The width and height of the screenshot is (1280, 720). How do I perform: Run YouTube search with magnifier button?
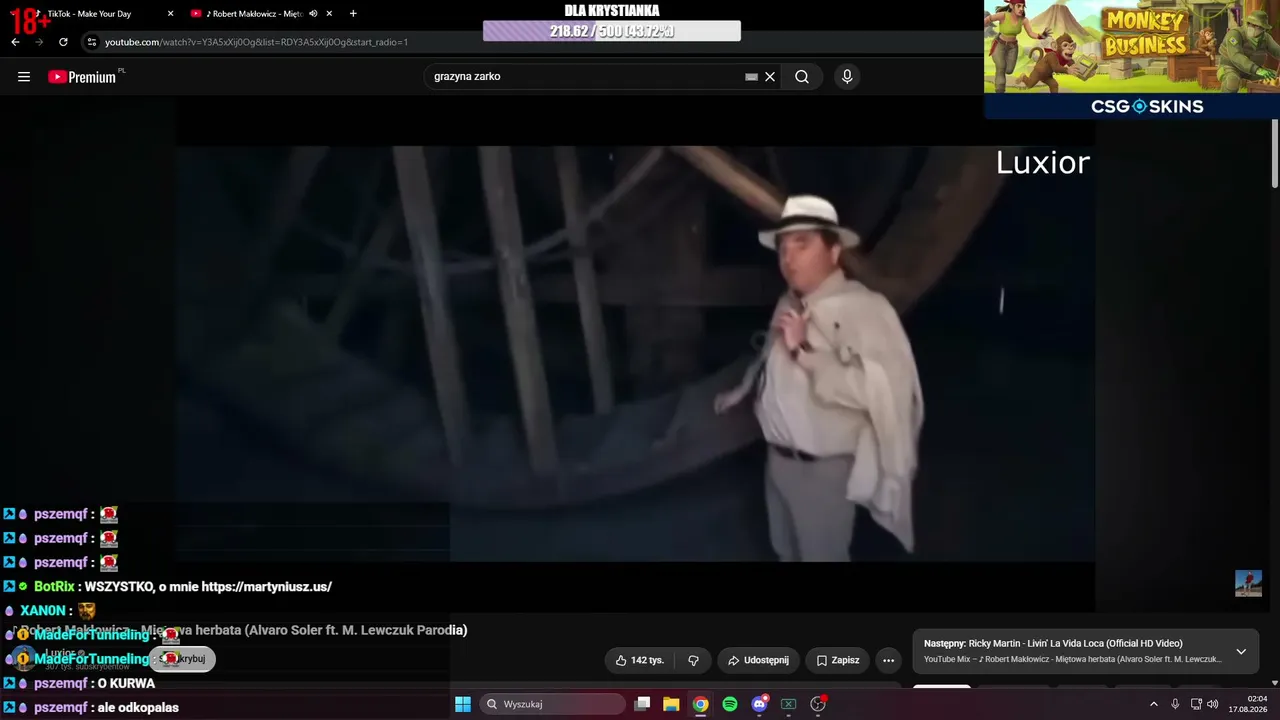pyautogui.click(x=802, y=77)
